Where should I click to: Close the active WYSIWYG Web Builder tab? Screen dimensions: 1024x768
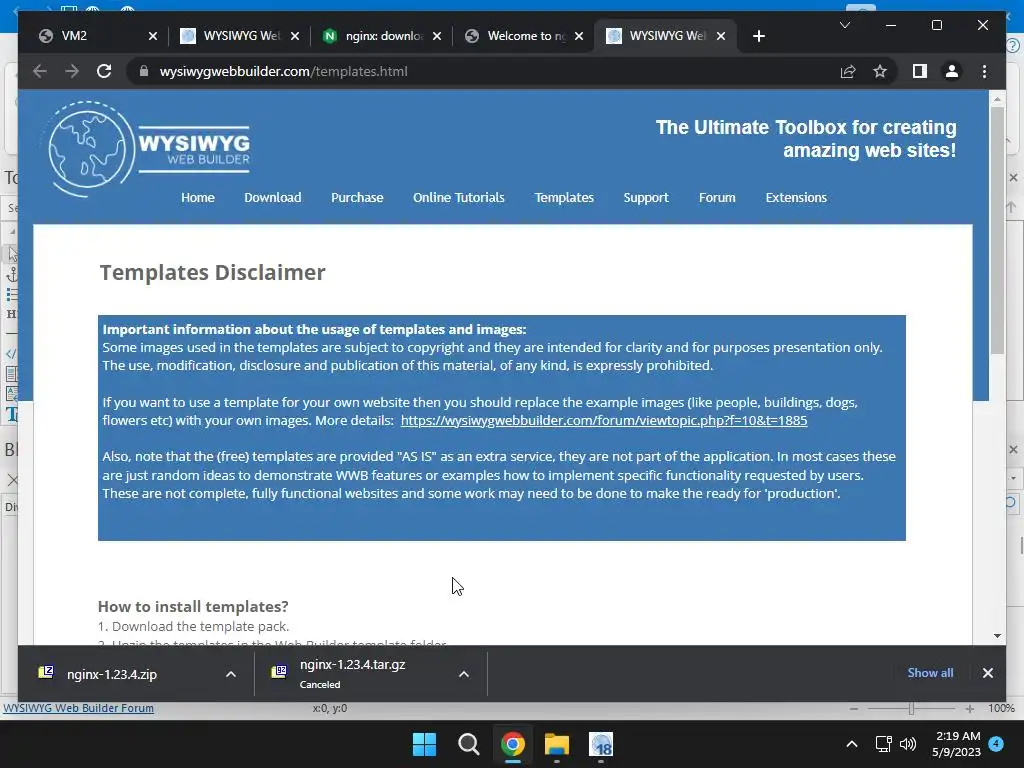tap(721, 36)
